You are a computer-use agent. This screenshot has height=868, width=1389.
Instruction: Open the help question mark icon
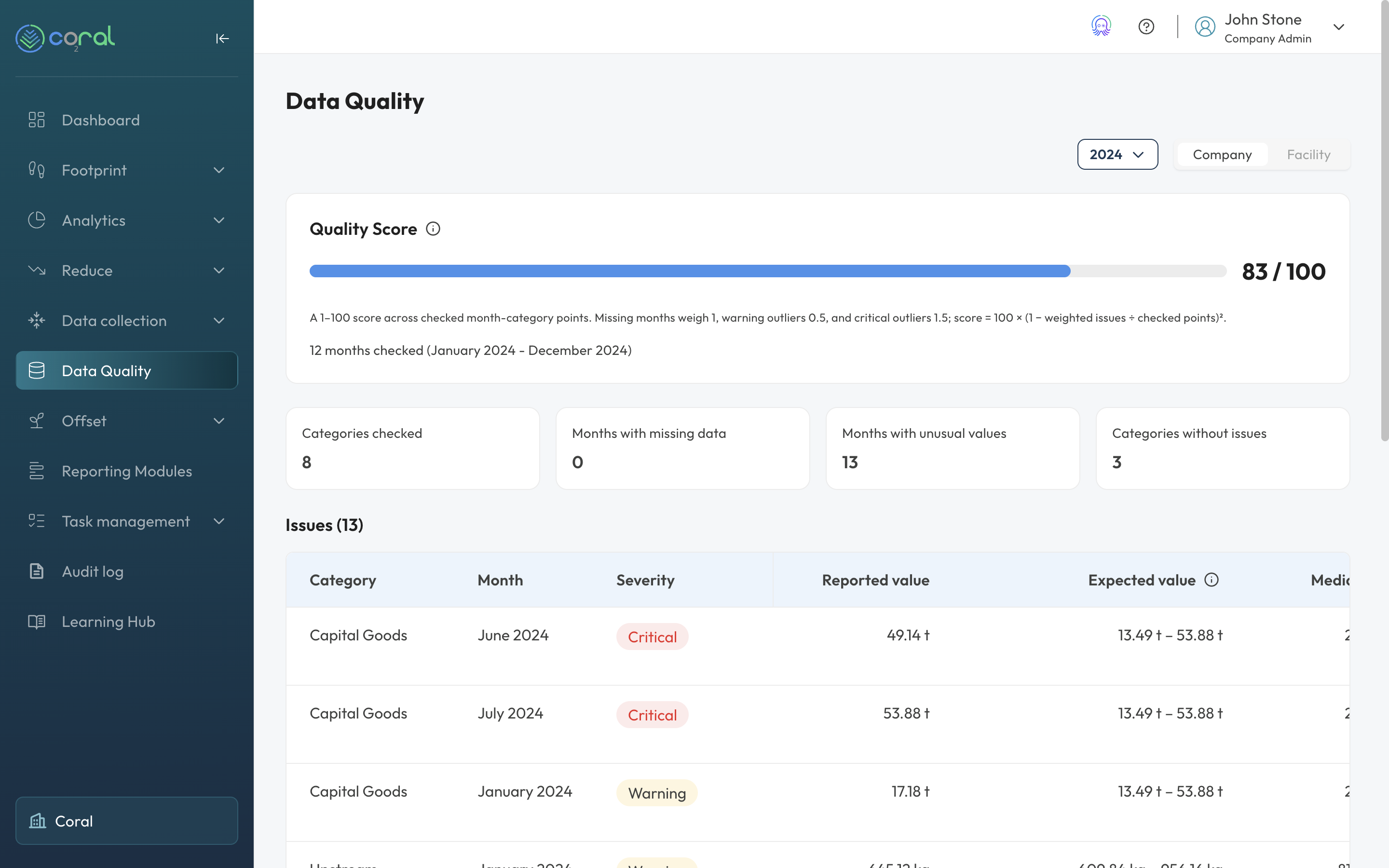point(1146,27)
